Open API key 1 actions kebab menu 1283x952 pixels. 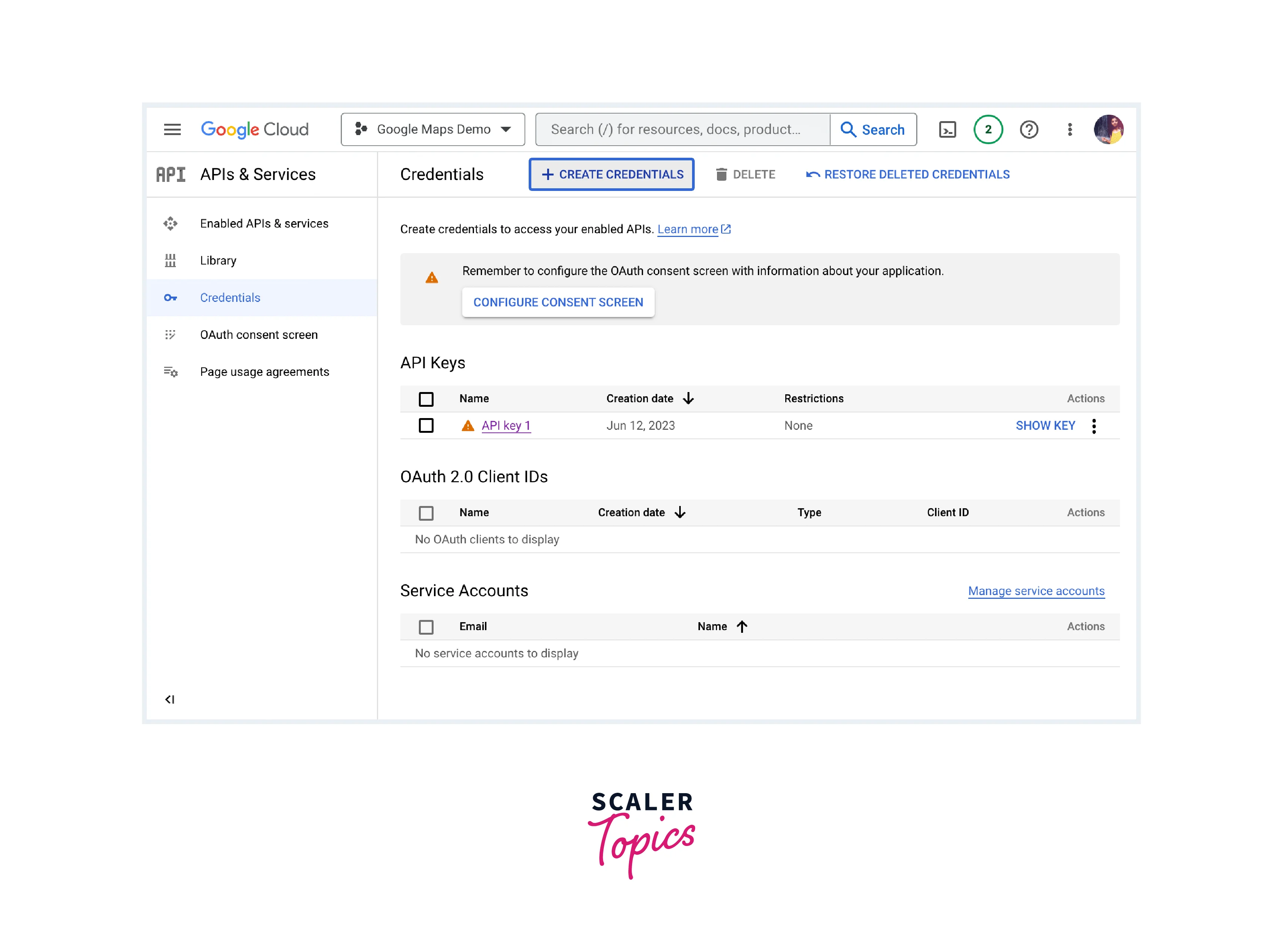pos(1093,426)
